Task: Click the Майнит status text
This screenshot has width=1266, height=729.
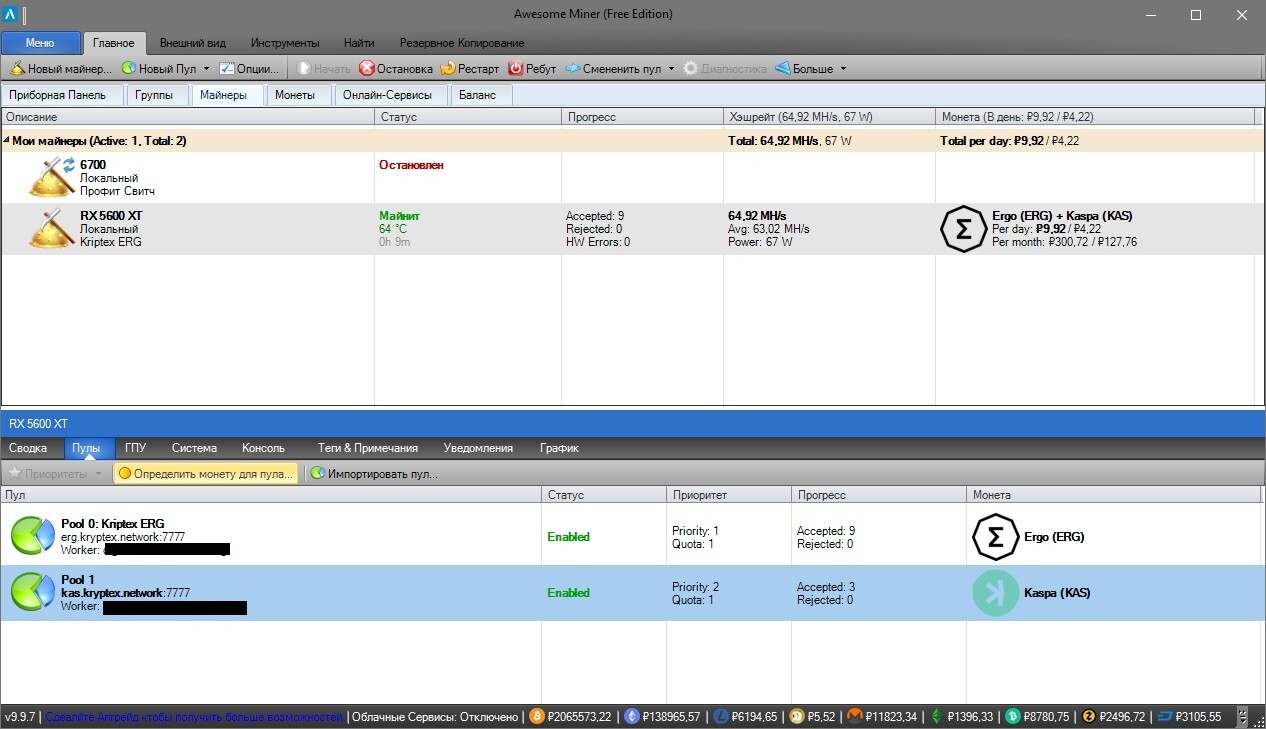Action: coord(399,216)
